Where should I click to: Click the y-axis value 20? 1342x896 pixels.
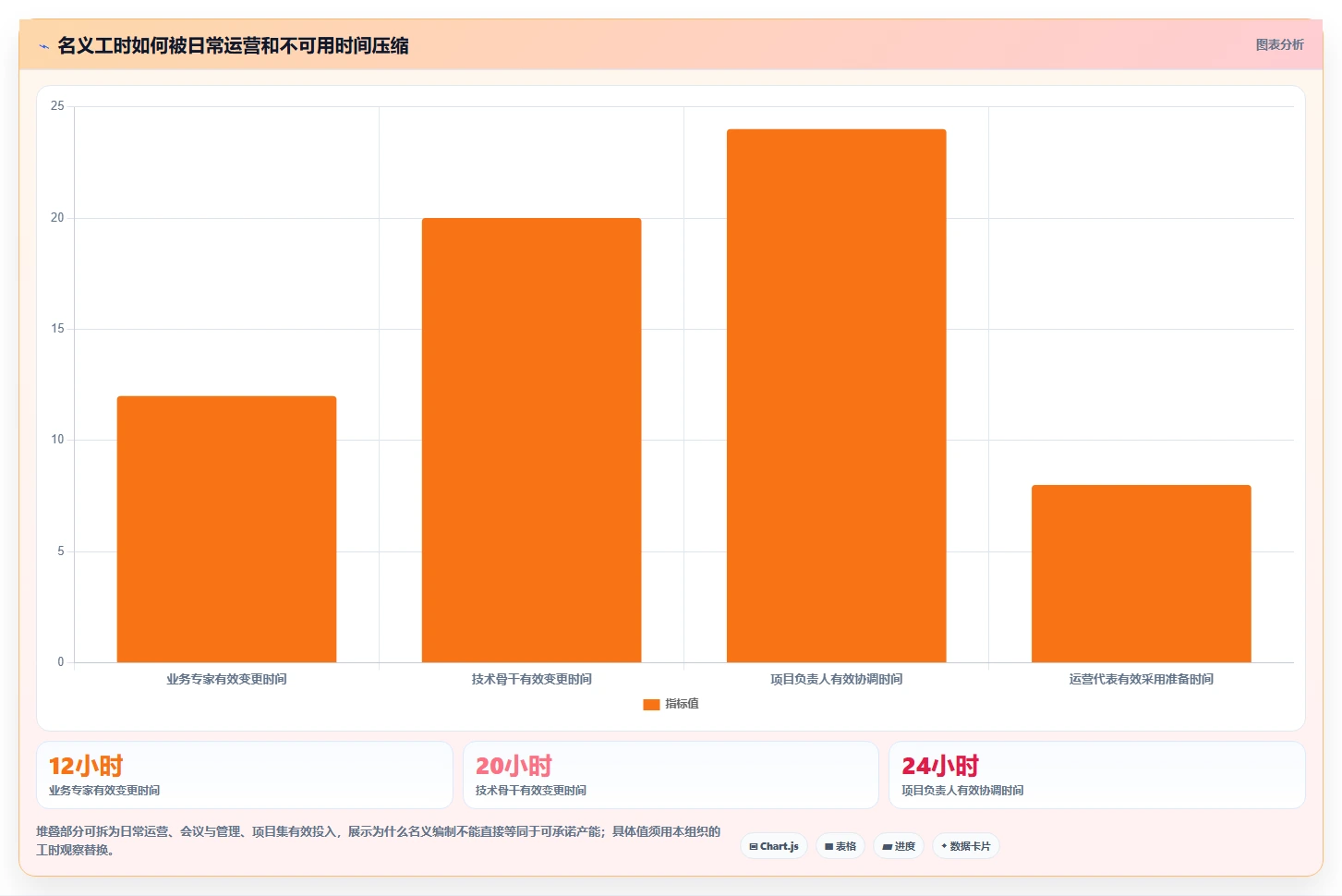pyautogui.click(x=57, y=218)
